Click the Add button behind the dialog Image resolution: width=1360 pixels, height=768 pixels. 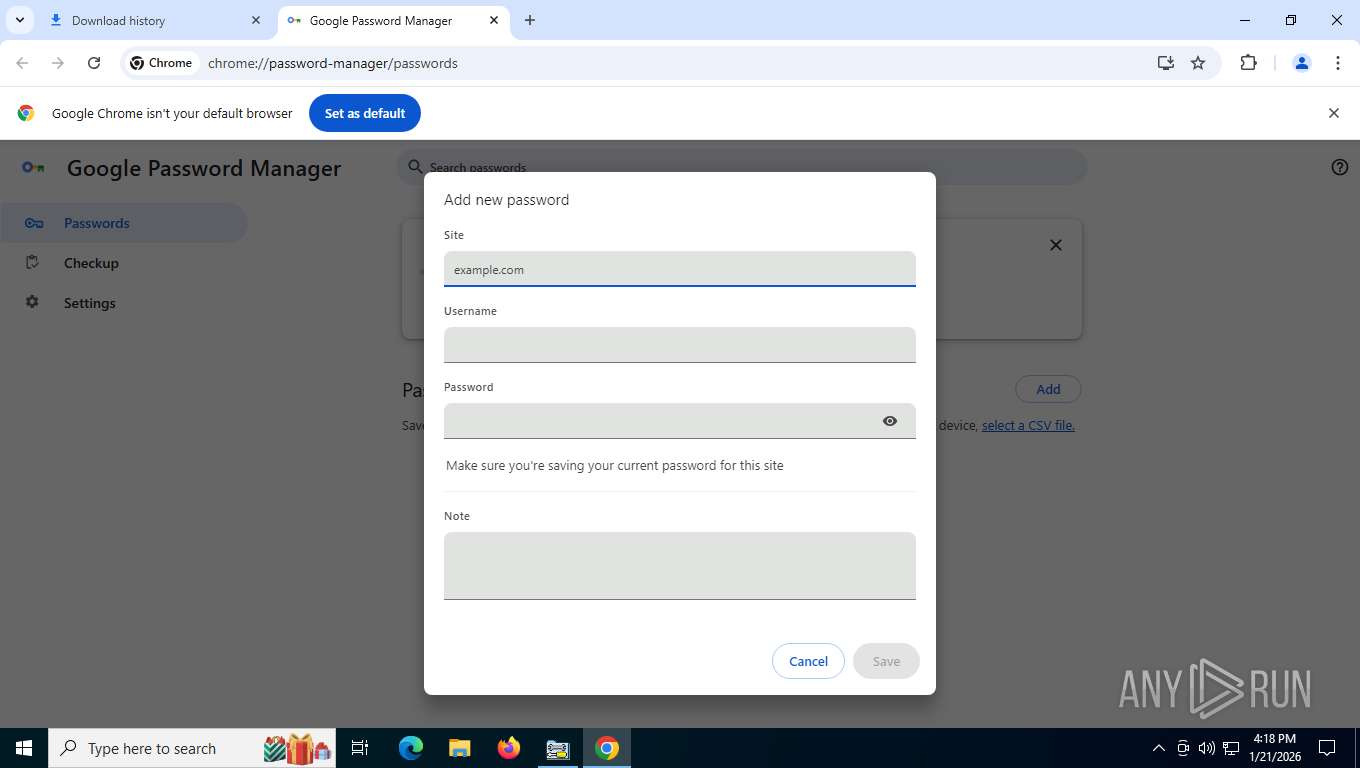(x=1048, y=389)
